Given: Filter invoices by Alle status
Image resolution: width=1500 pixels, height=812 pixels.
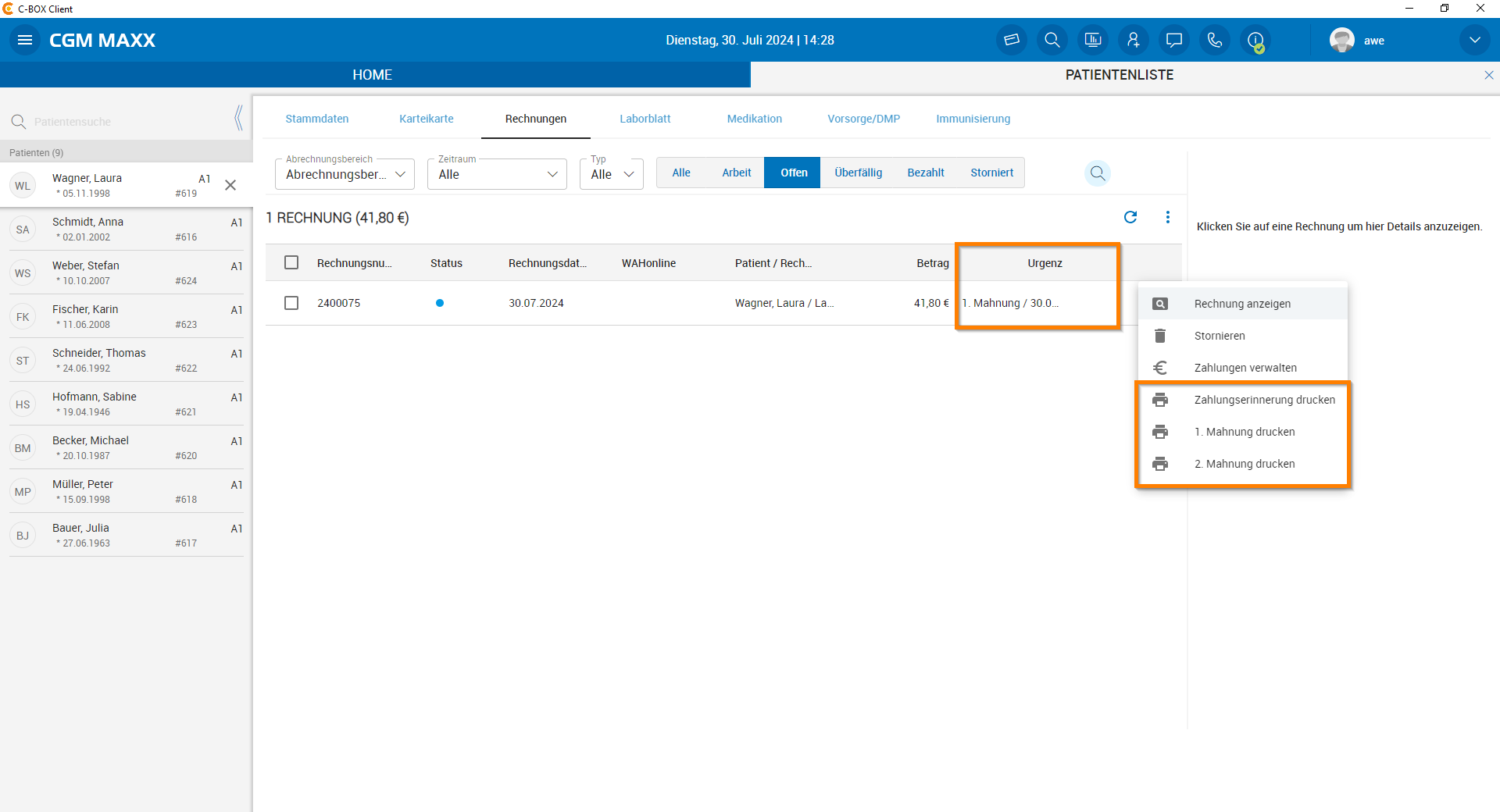Looking at the screenshot, I should tap(681, 173).
